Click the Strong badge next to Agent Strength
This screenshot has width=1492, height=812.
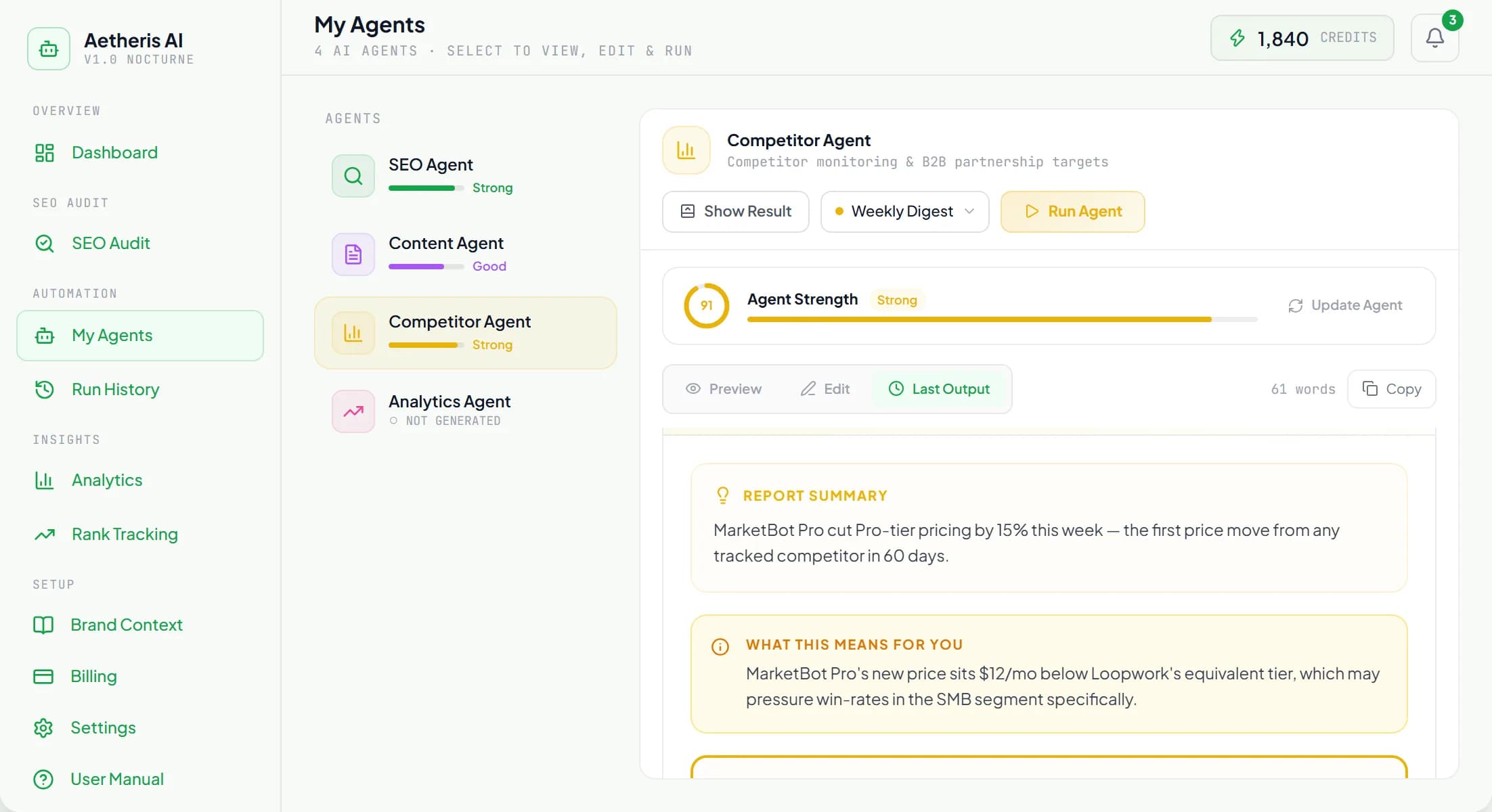tap(897, 300)
